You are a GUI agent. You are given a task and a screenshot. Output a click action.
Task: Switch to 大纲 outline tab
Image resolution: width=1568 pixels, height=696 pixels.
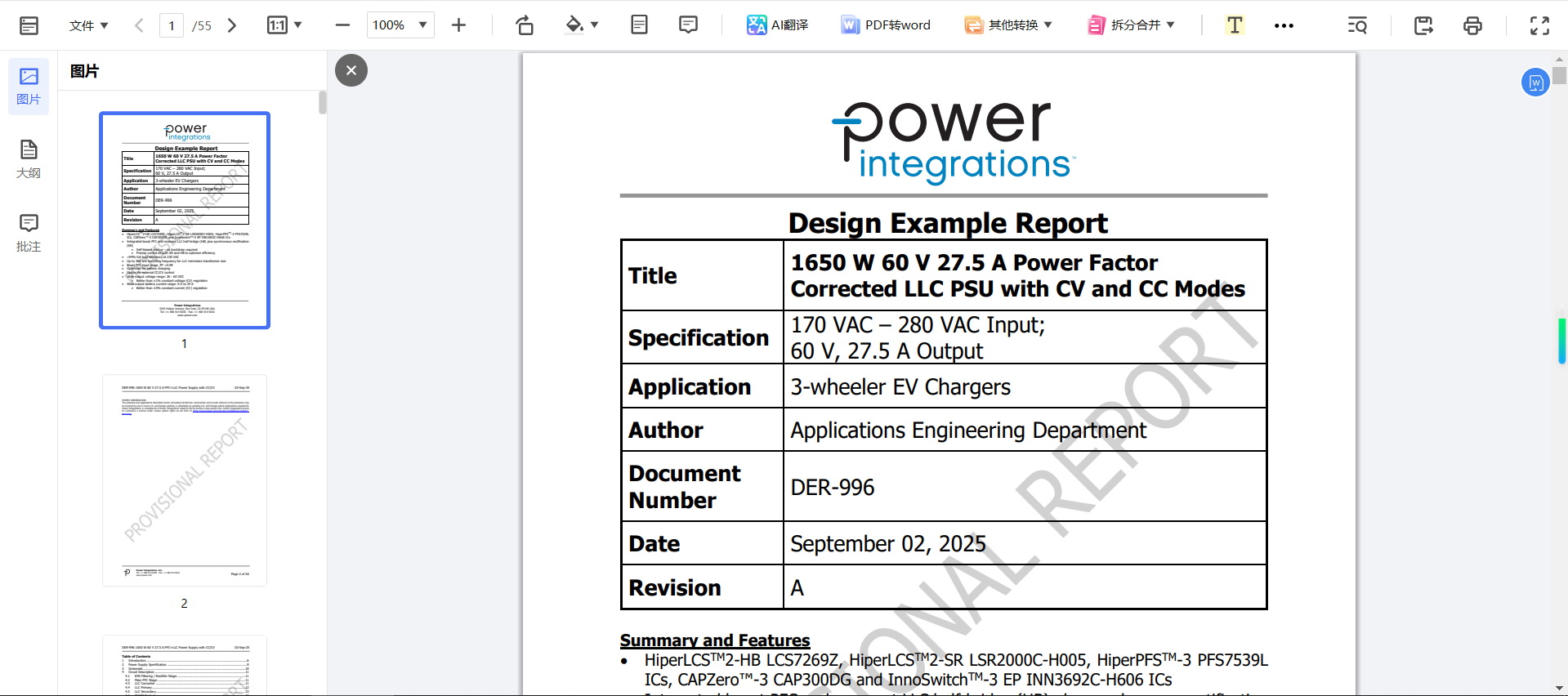point(29,159)
